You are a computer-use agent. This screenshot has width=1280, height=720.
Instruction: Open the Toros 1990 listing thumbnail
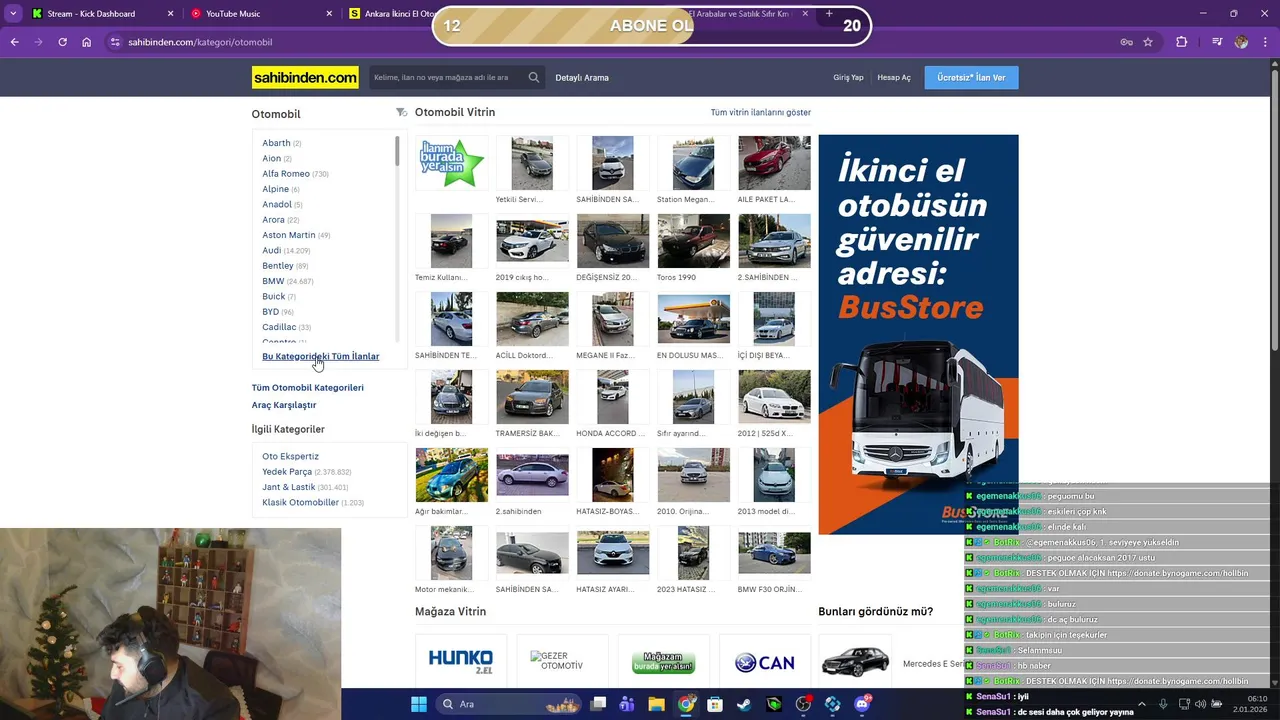pos(694,241)
